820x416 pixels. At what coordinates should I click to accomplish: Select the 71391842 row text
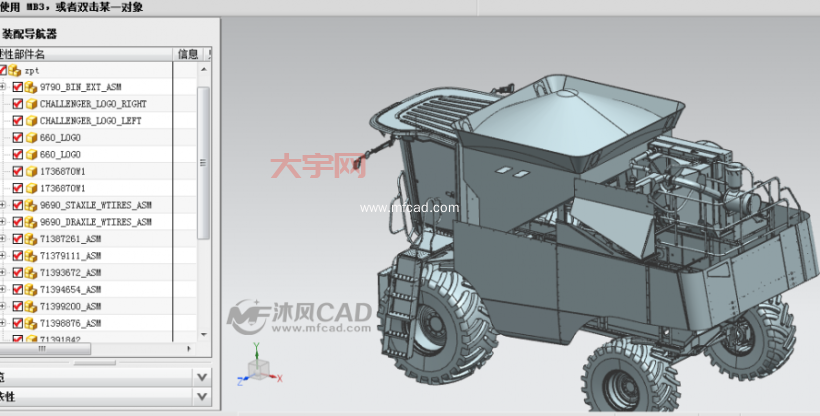(x=60, y=339)
